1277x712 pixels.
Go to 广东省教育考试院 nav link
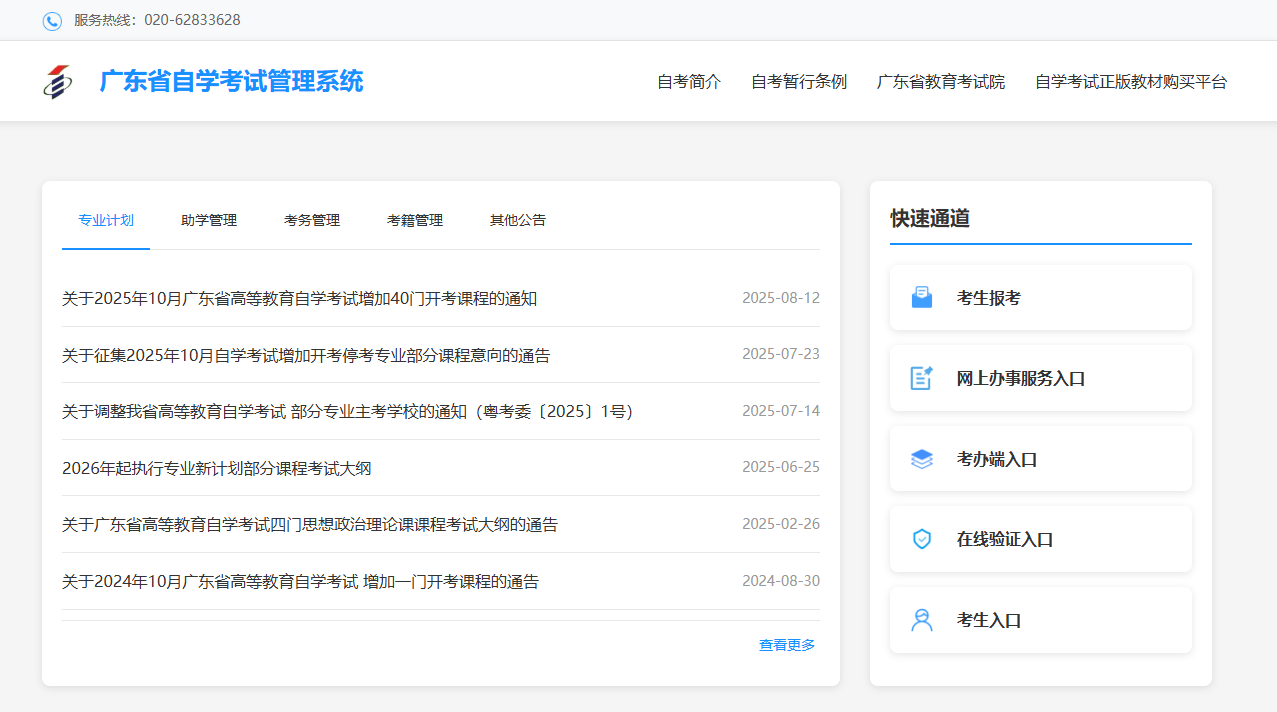point(940,82)
